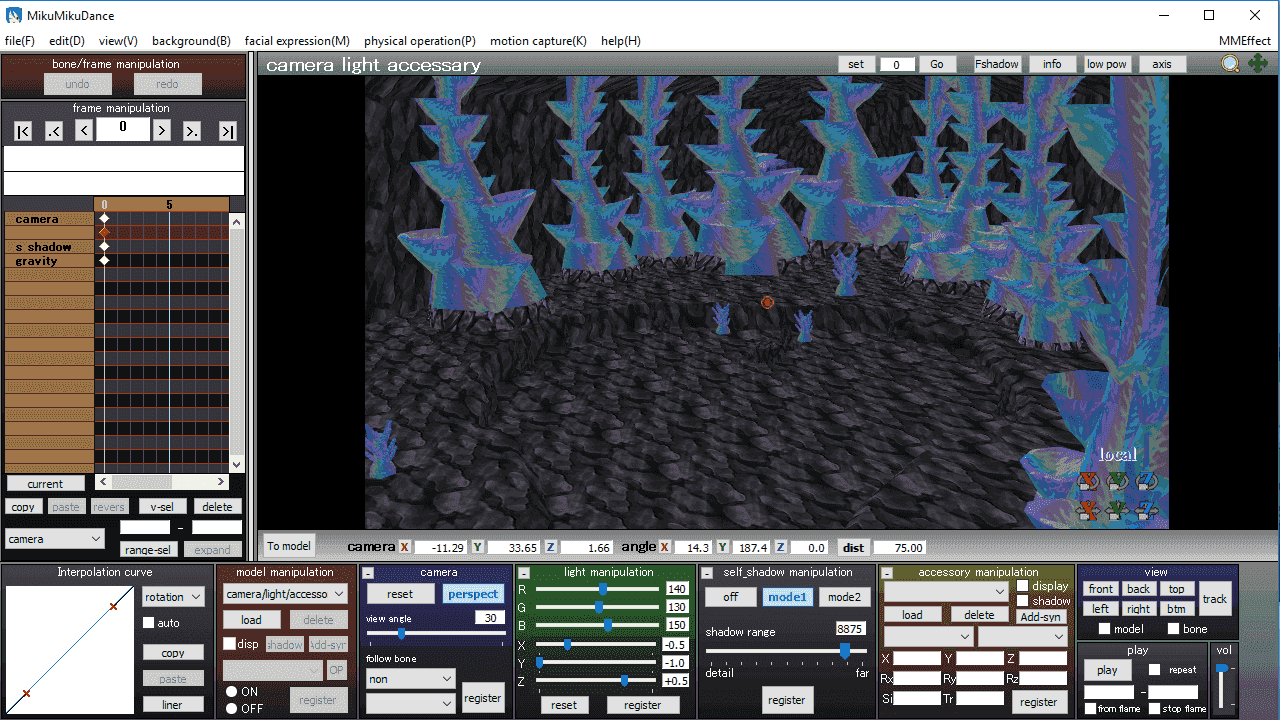
Task: Click the track button in view panel
Action: point(1215,599)
